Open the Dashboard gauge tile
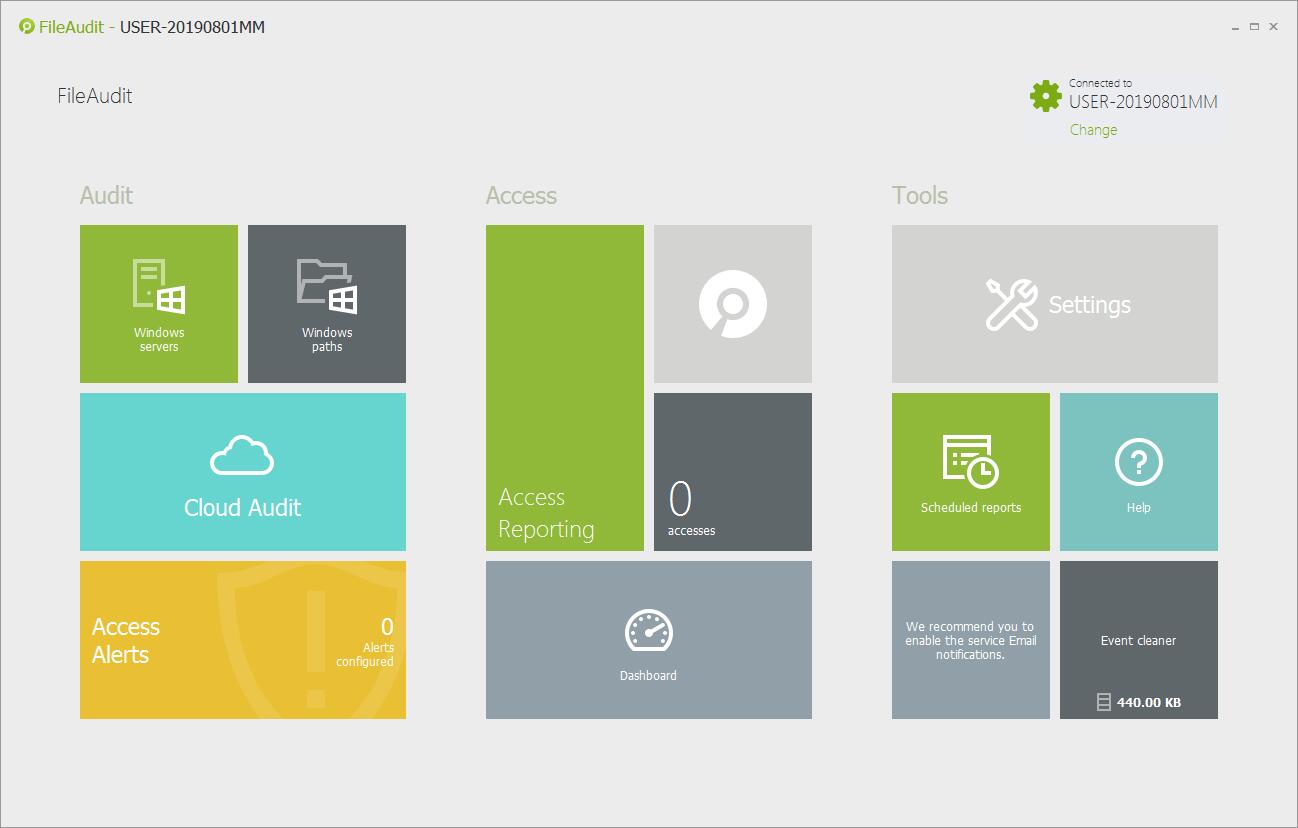 coord(649,640)
